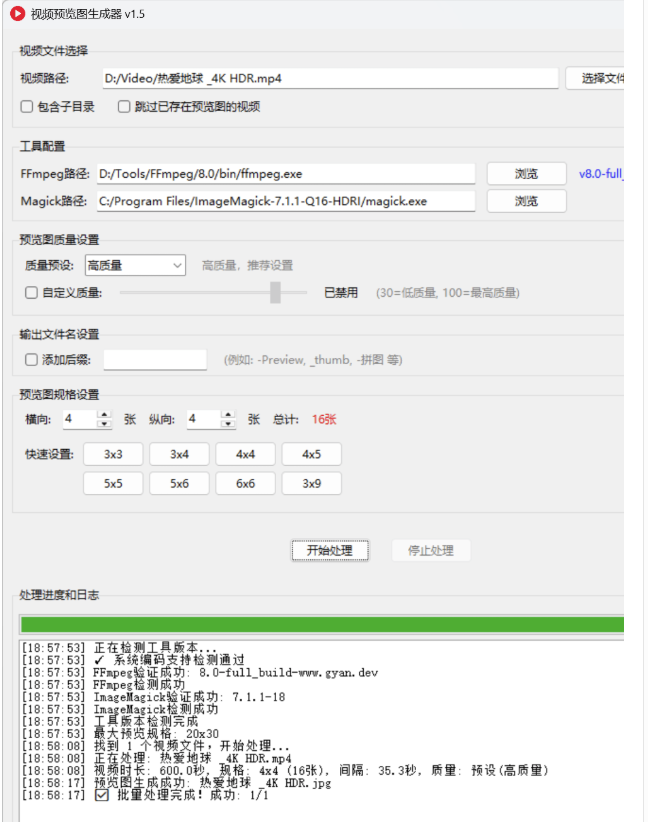Image resolution: width=648 pixels, height=822 pixels.
Task: Decrease the 横向 count with down arrow
Action: (x=104, y=424)
